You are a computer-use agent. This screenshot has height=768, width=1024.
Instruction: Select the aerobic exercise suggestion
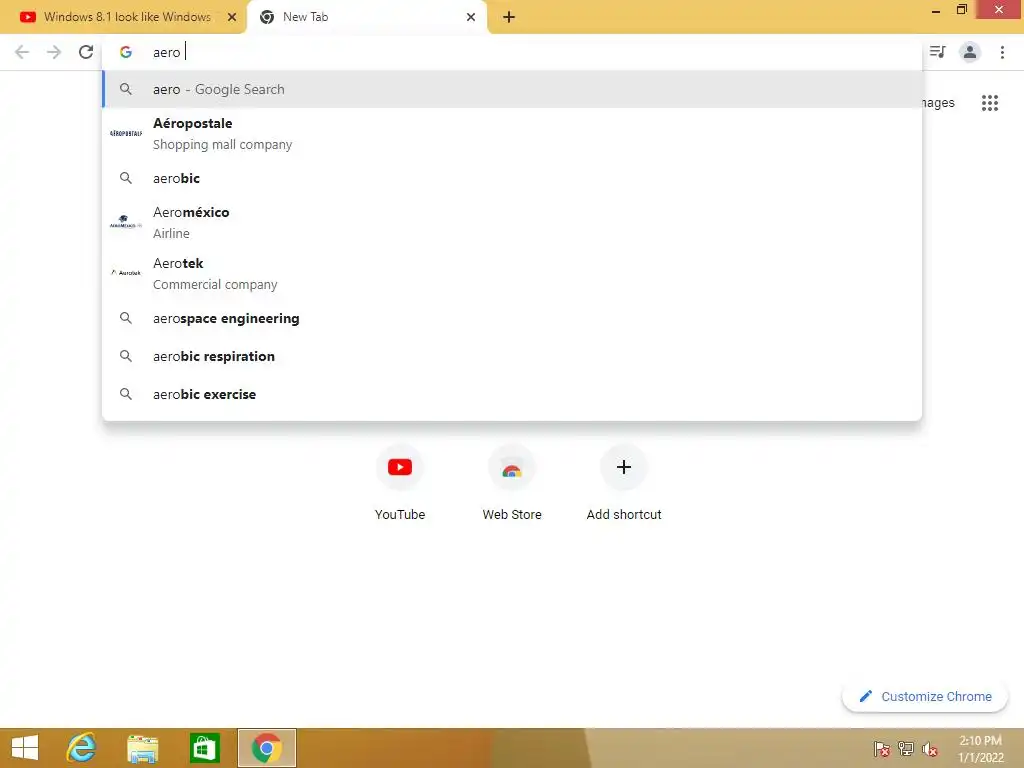pos(512,394)
